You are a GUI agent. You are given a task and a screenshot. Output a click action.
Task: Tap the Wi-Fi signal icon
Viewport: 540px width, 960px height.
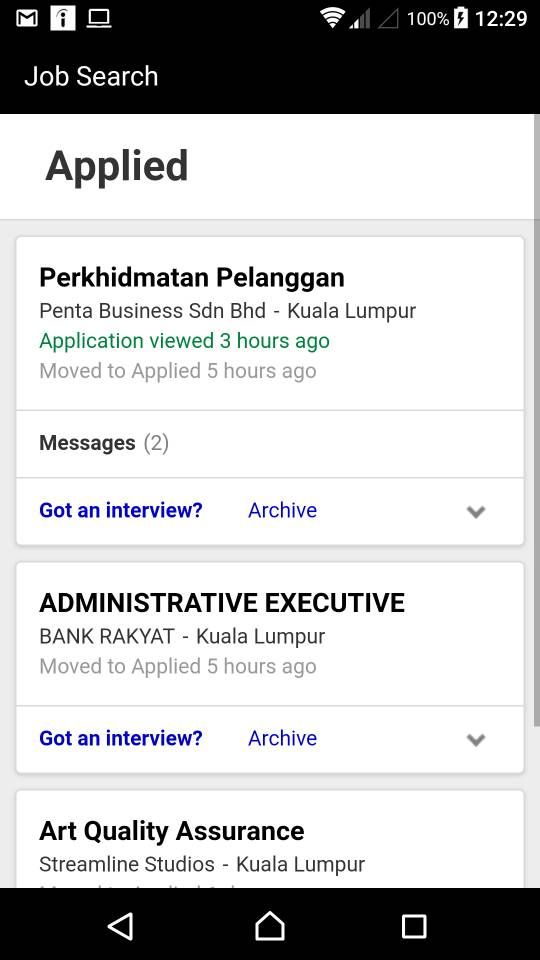point(332,19)
